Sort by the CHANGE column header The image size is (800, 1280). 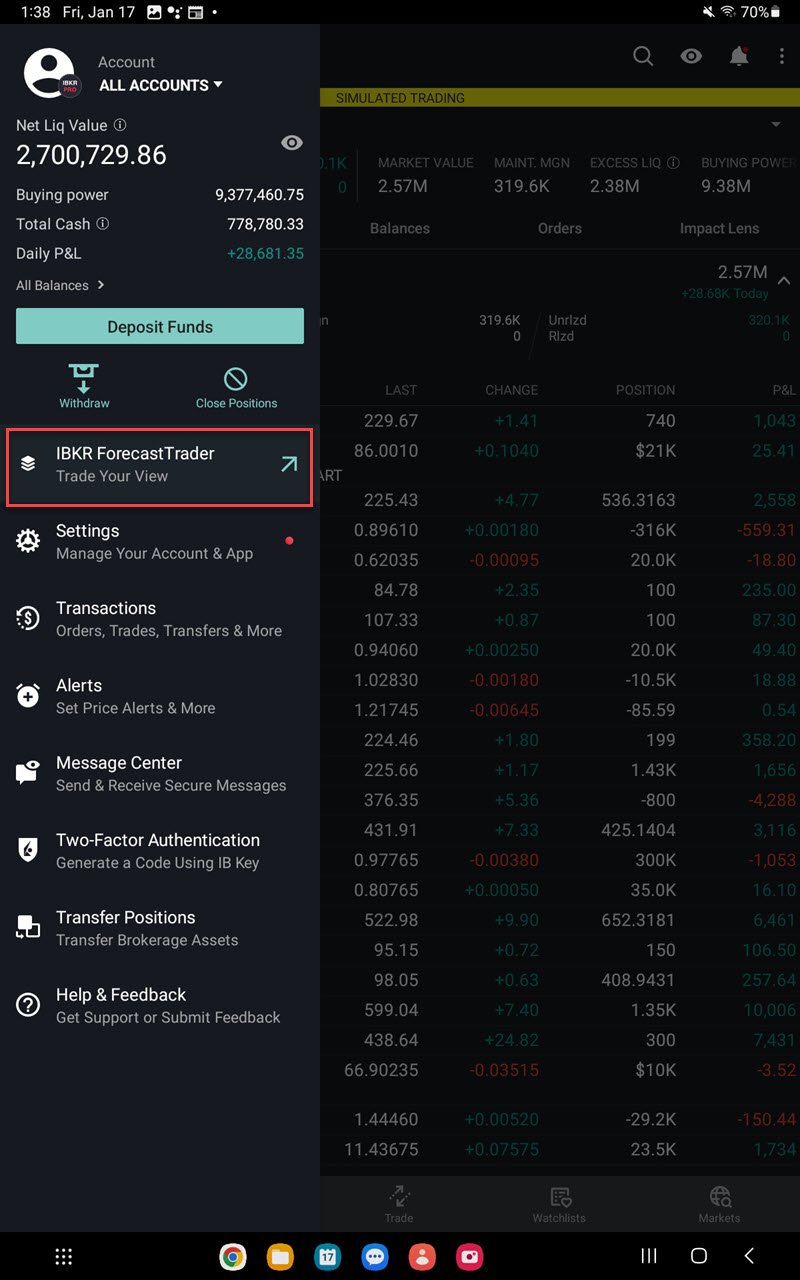(512, 390)
